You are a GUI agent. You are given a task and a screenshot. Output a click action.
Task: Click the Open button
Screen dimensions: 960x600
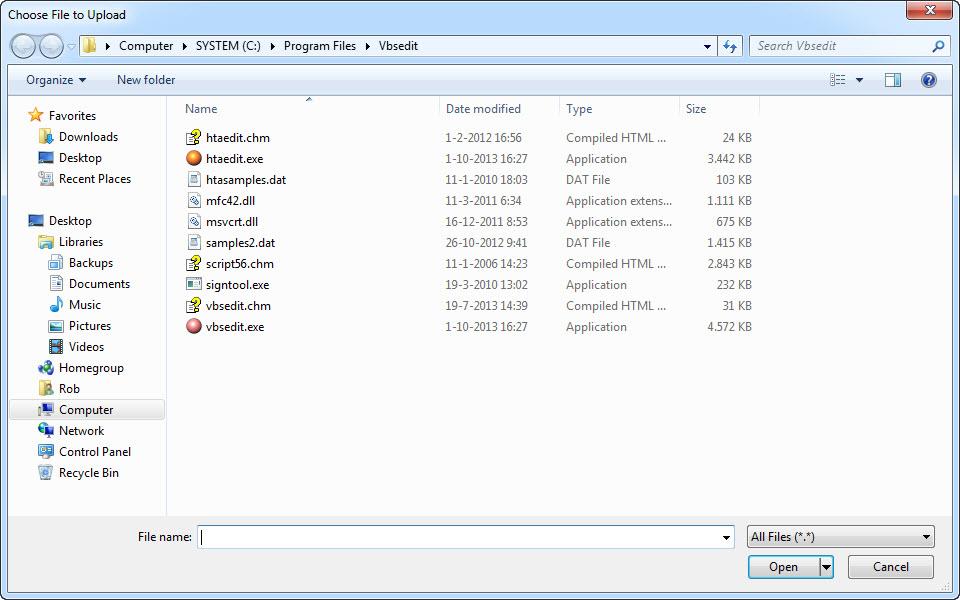(784, 567)
